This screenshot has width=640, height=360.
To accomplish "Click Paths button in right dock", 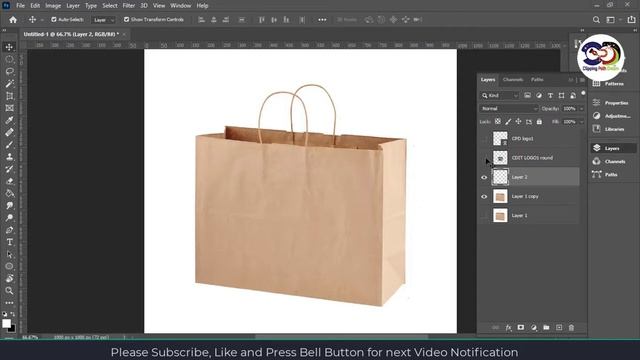I will tap(612, 175).
